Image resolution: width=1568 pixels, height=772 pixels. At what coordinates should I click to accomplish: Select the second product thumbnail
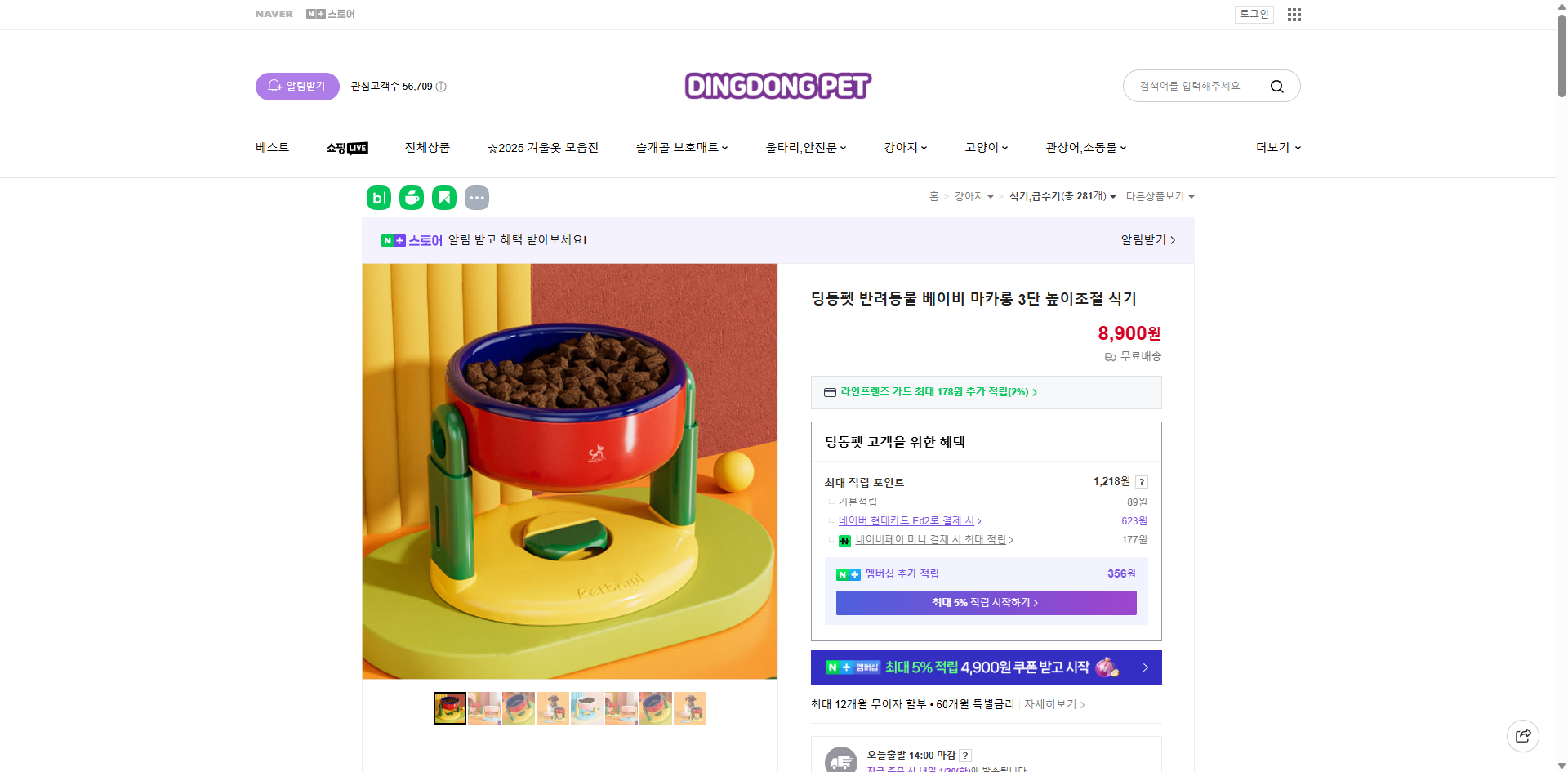(483, 707)
